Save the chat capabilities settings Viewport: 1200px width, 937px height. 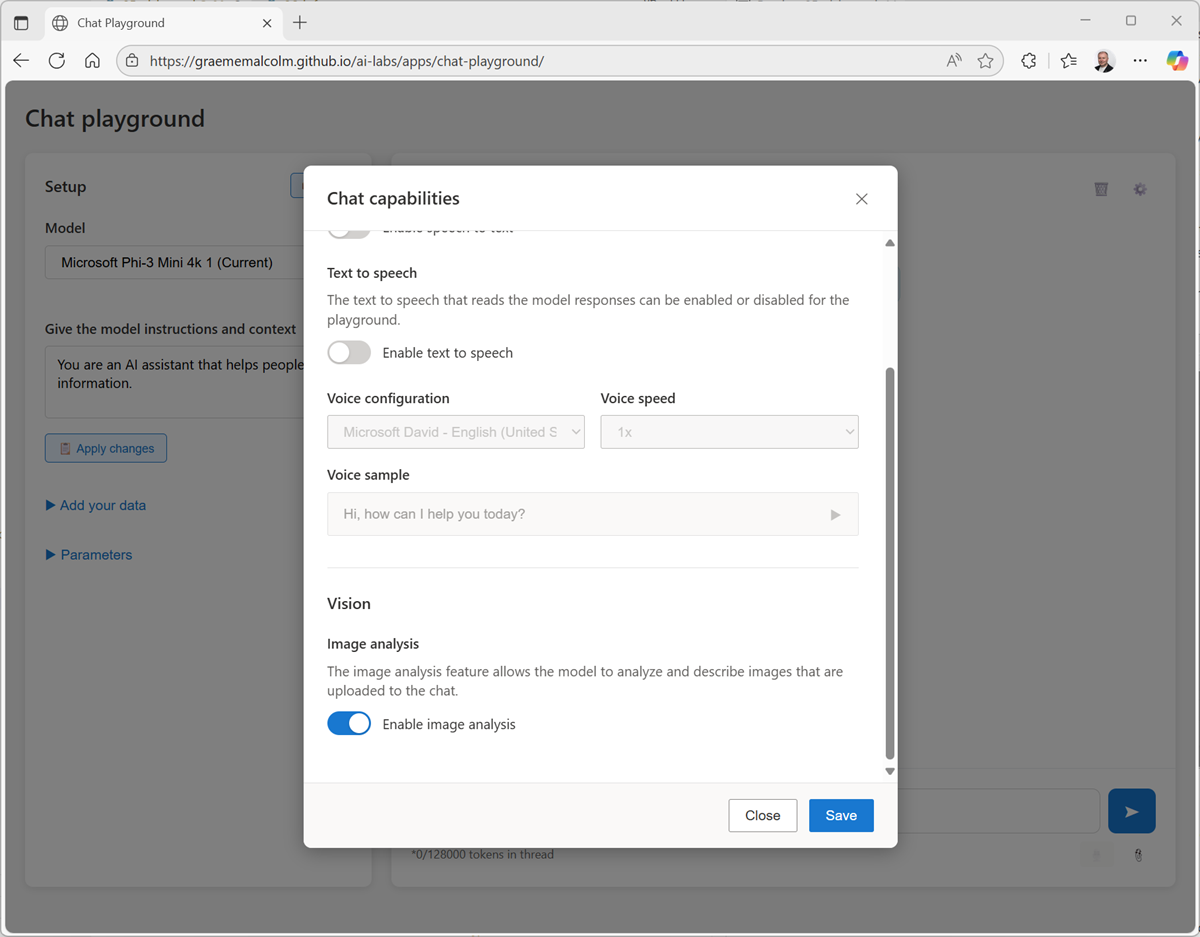tap(841, 815)
